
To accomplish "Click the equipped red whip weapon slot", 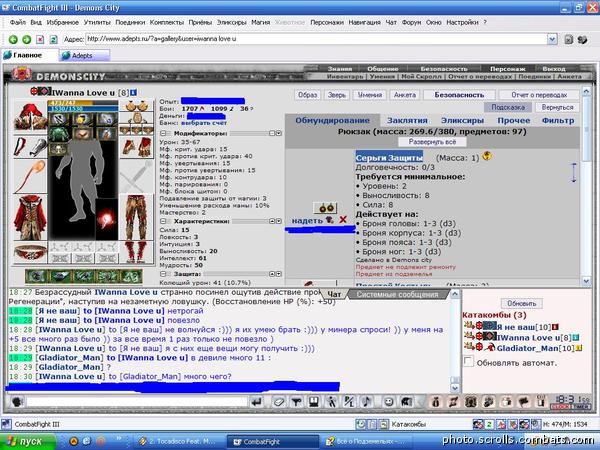I will tap(30, 177).
